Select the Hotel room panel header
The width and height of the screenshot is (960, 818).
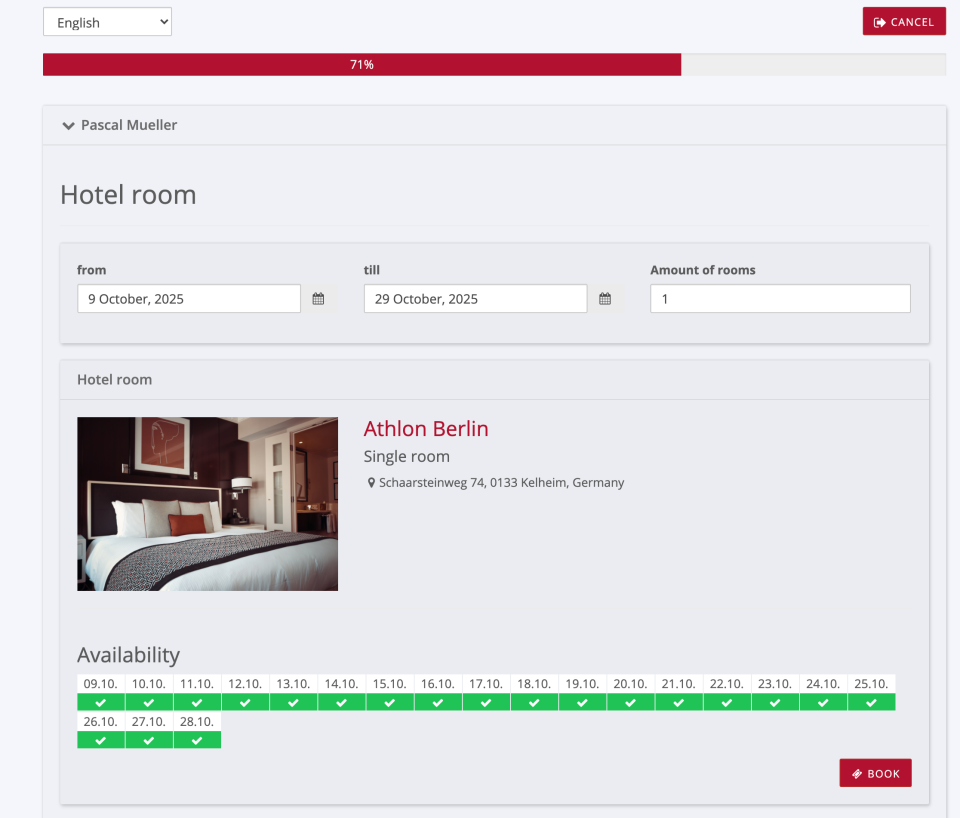(114, 379)
